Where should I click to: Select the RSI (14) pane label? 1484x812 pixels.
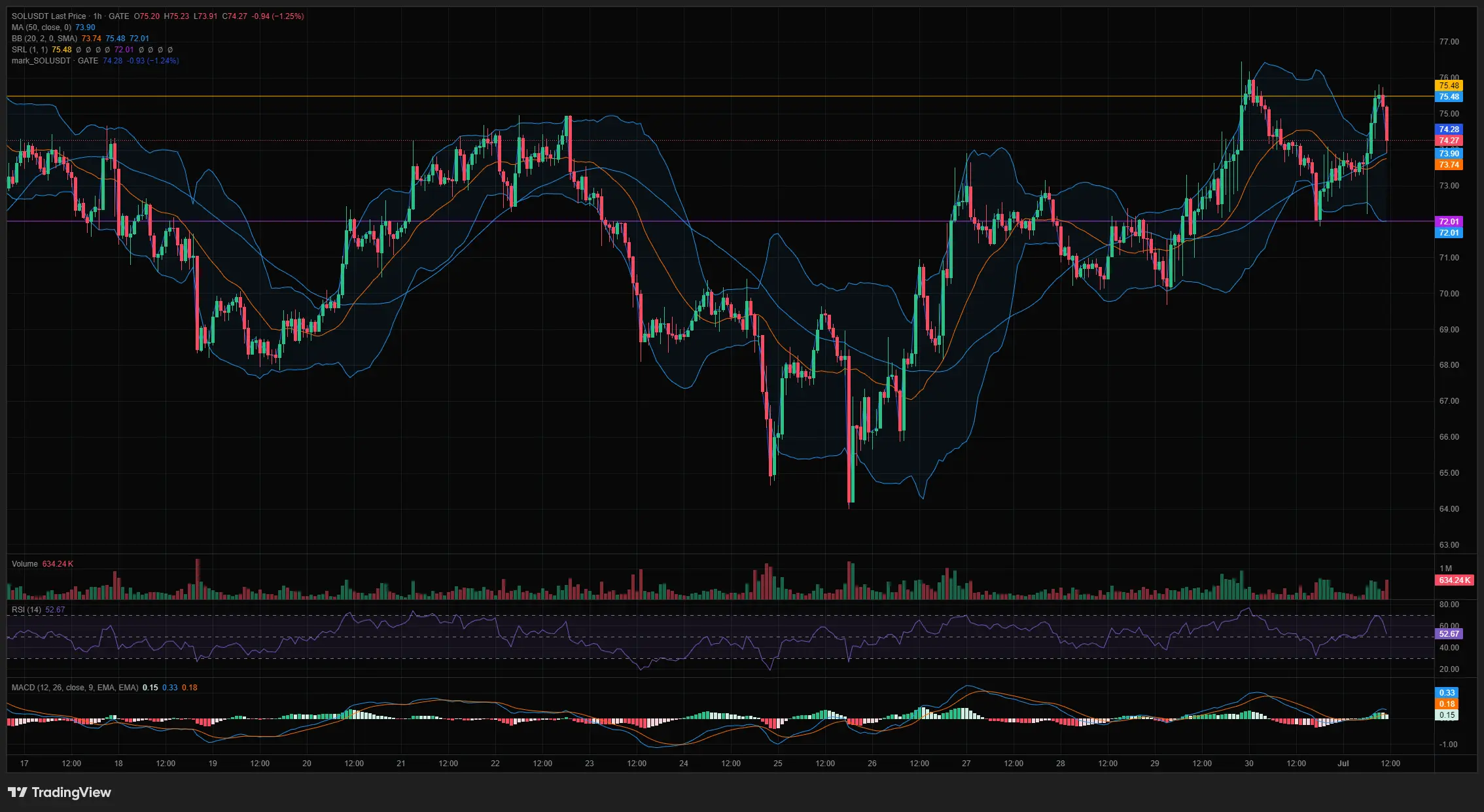coord(26,610)
